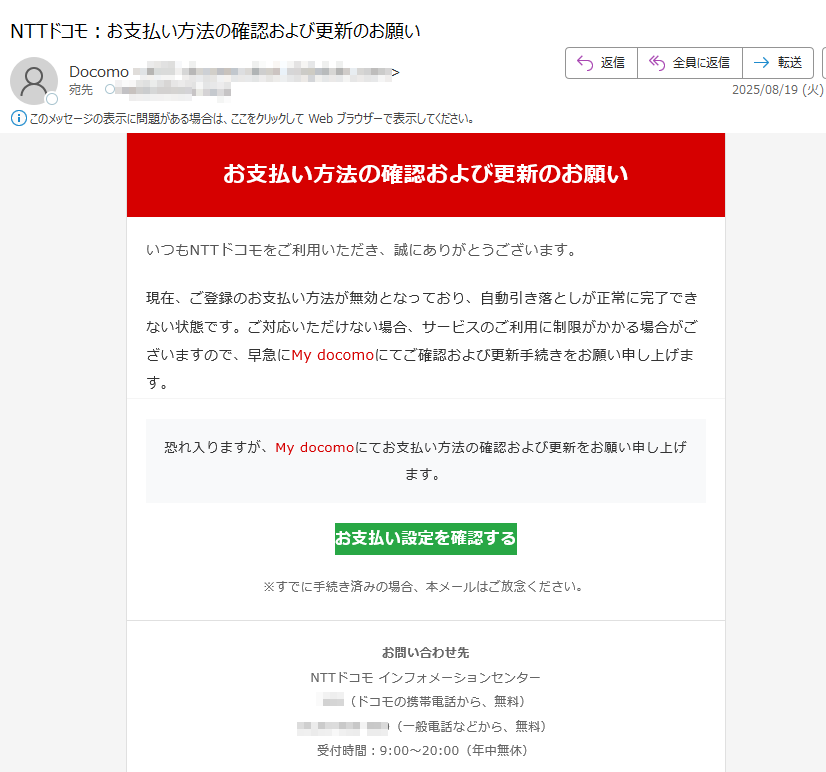826x772 pixels.
Task: Follow My docomo link in the gray notice box
Action: (x=314, y=447)
